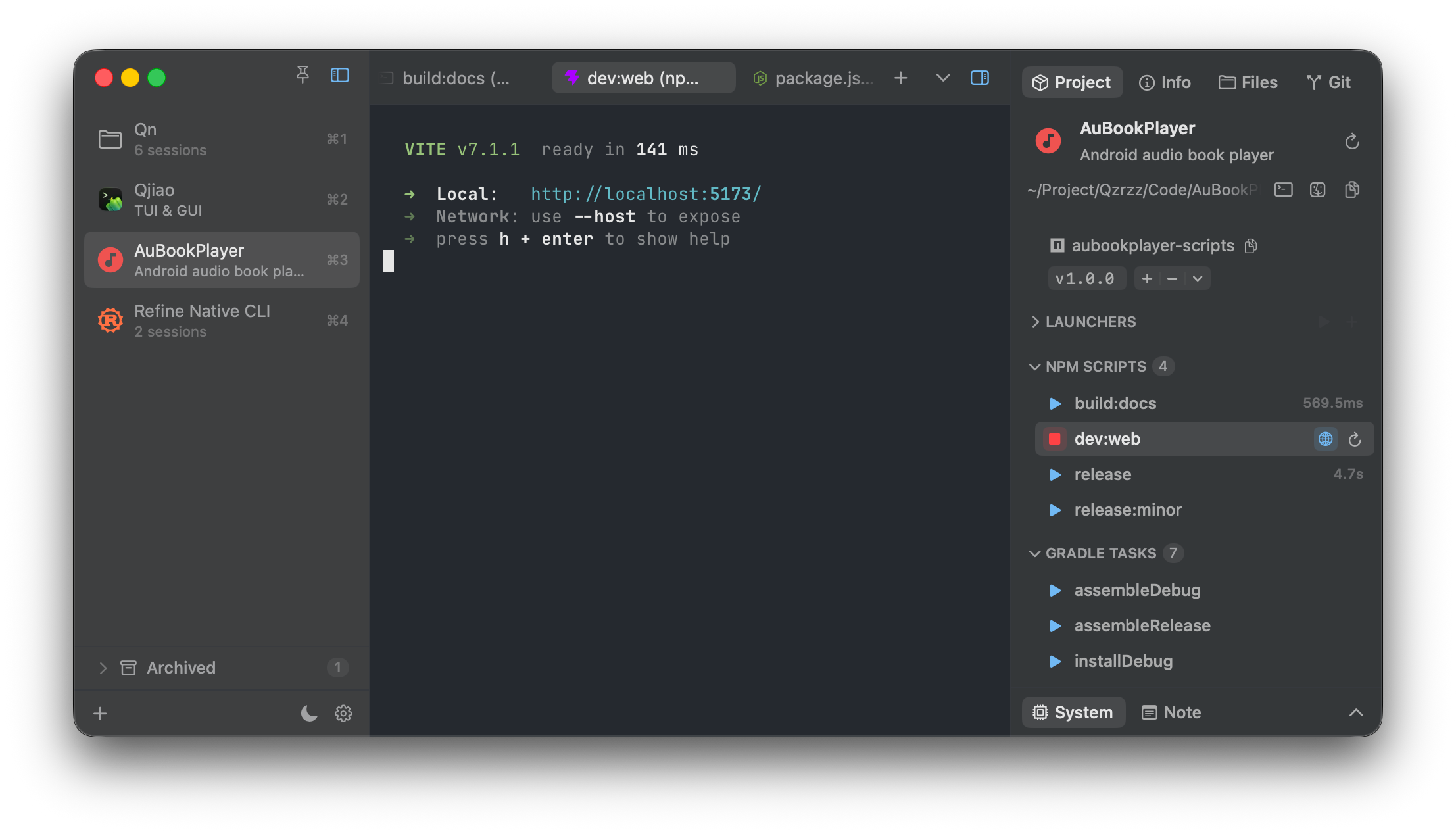Run the installDebug gradle task

(x=1055, y=661)
